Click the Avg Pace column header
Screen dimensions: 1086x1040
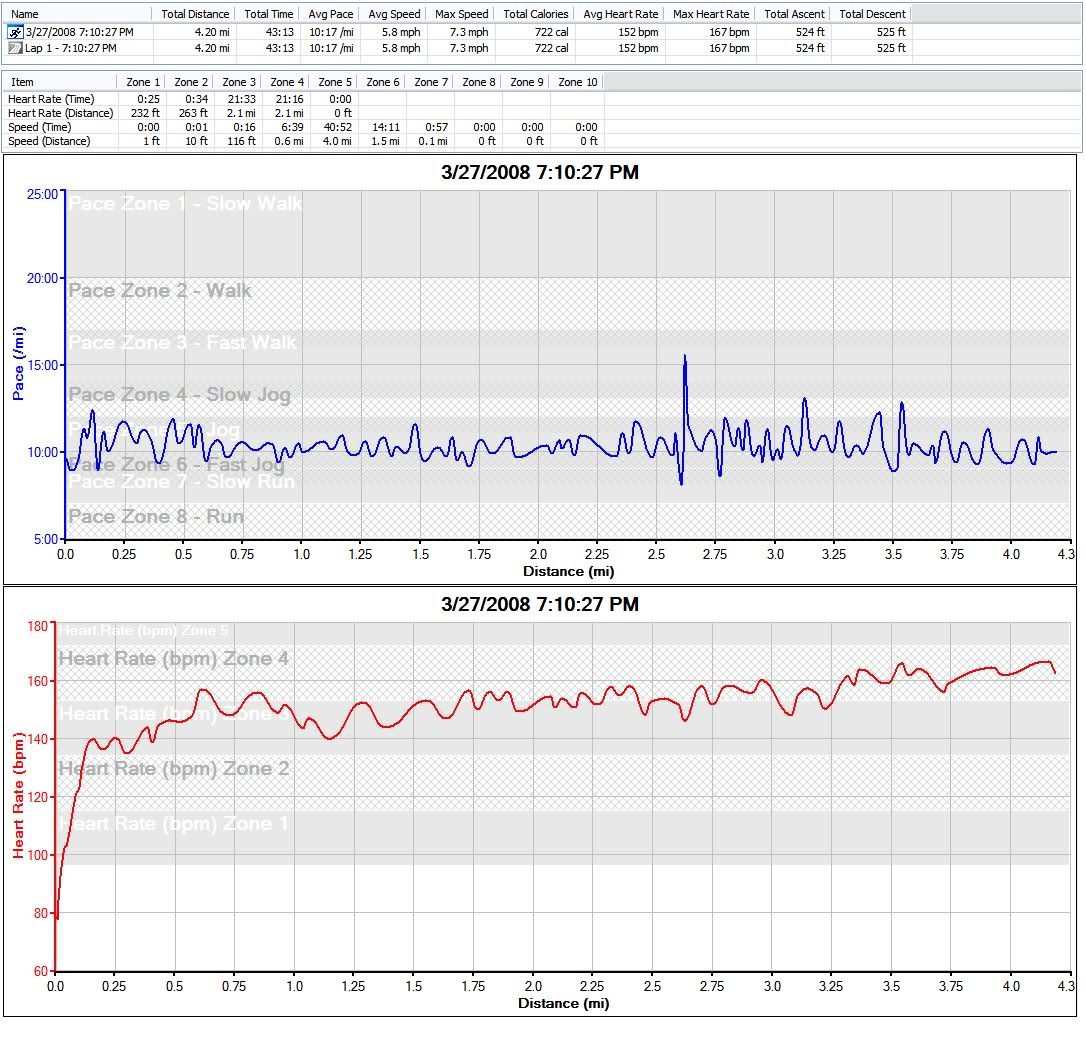click(331, 14)
